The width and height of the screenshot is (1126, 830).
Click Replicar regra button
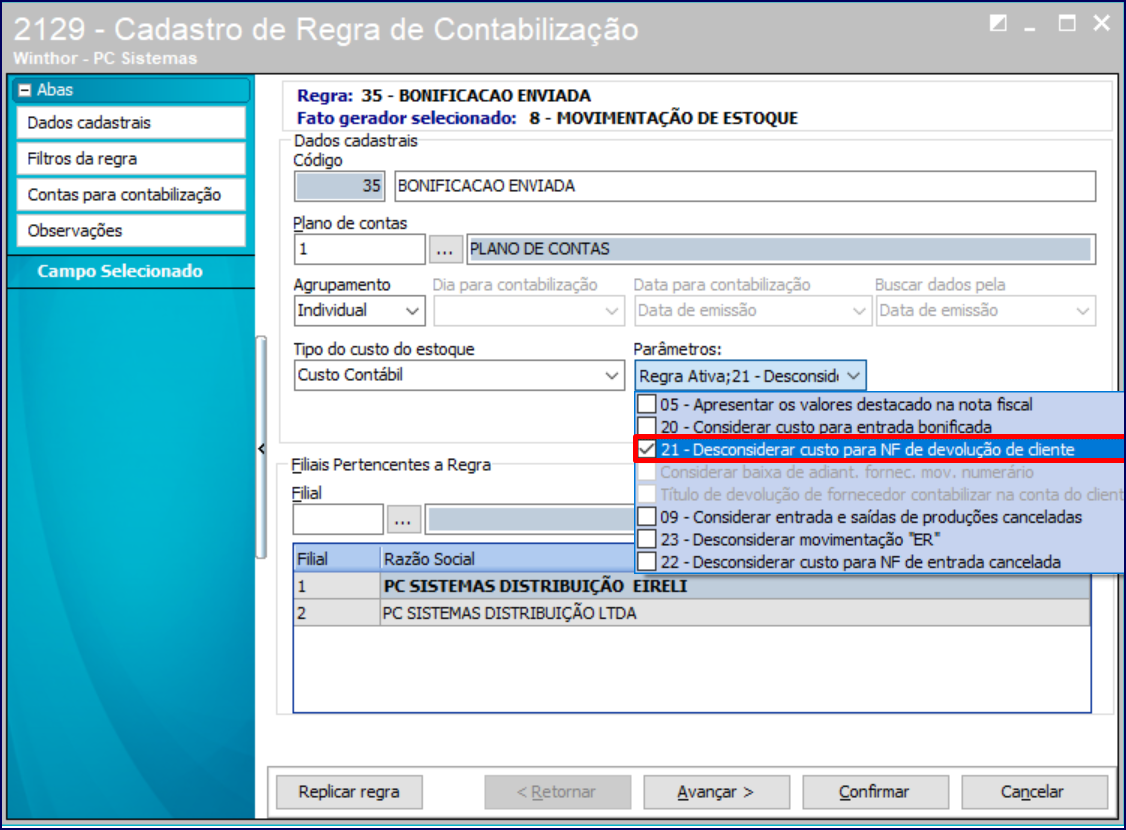click(349, 792)
